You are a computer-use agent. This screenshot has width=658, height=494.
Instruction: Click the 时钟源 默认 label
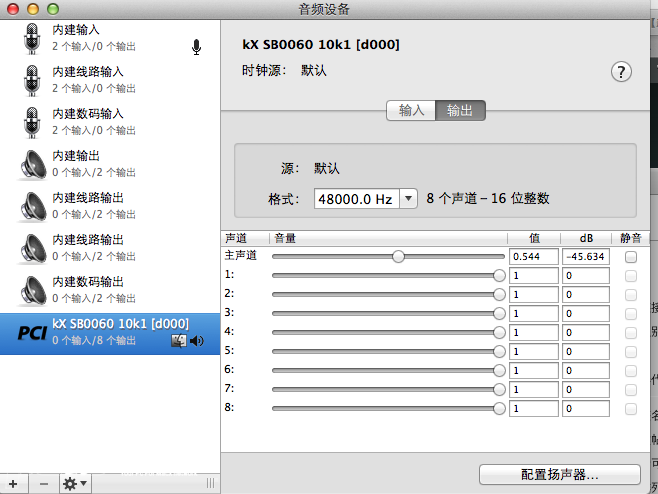[284, 70]
